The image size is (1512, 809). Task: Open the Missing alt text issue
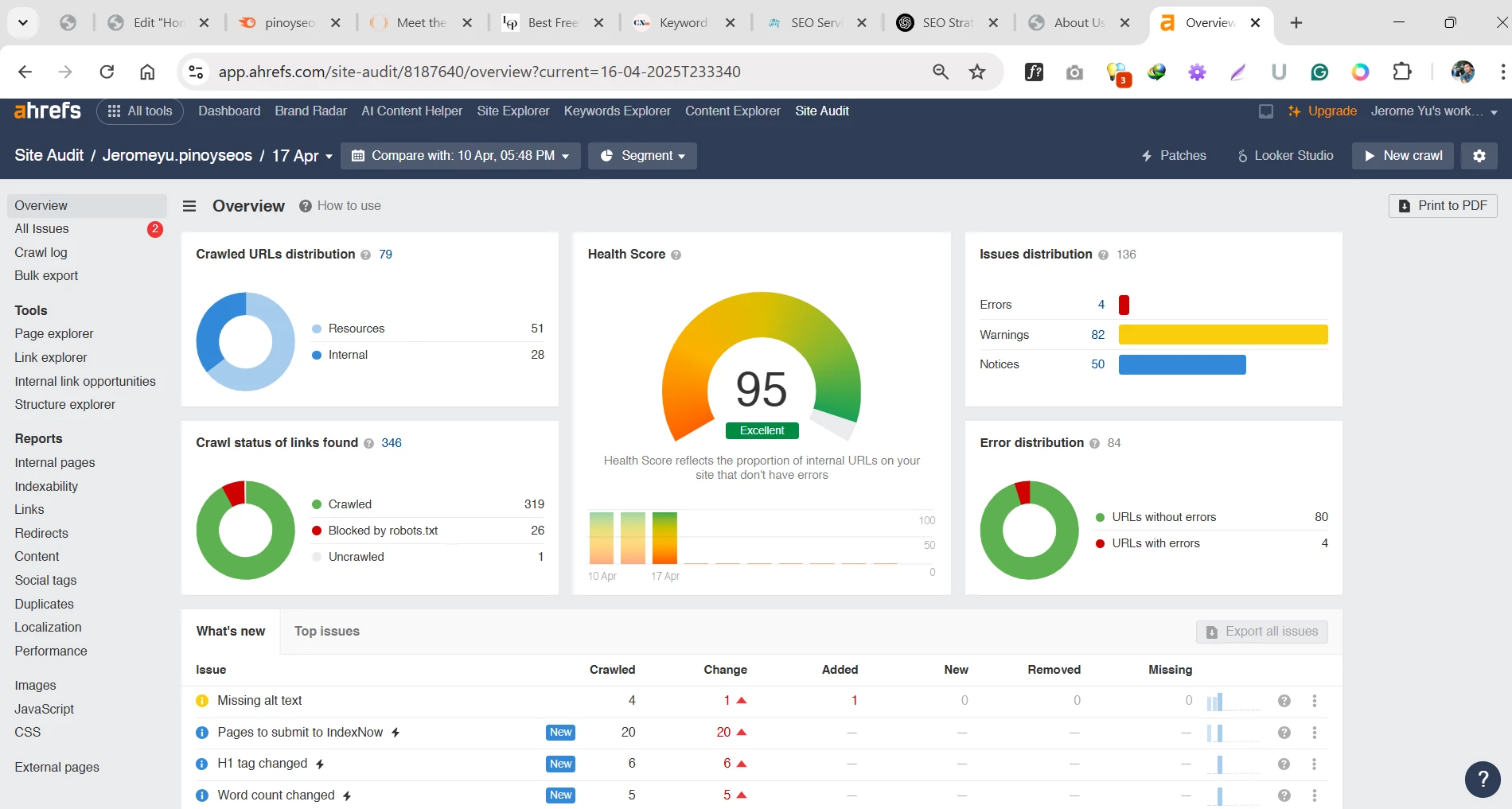click(259, 701)
